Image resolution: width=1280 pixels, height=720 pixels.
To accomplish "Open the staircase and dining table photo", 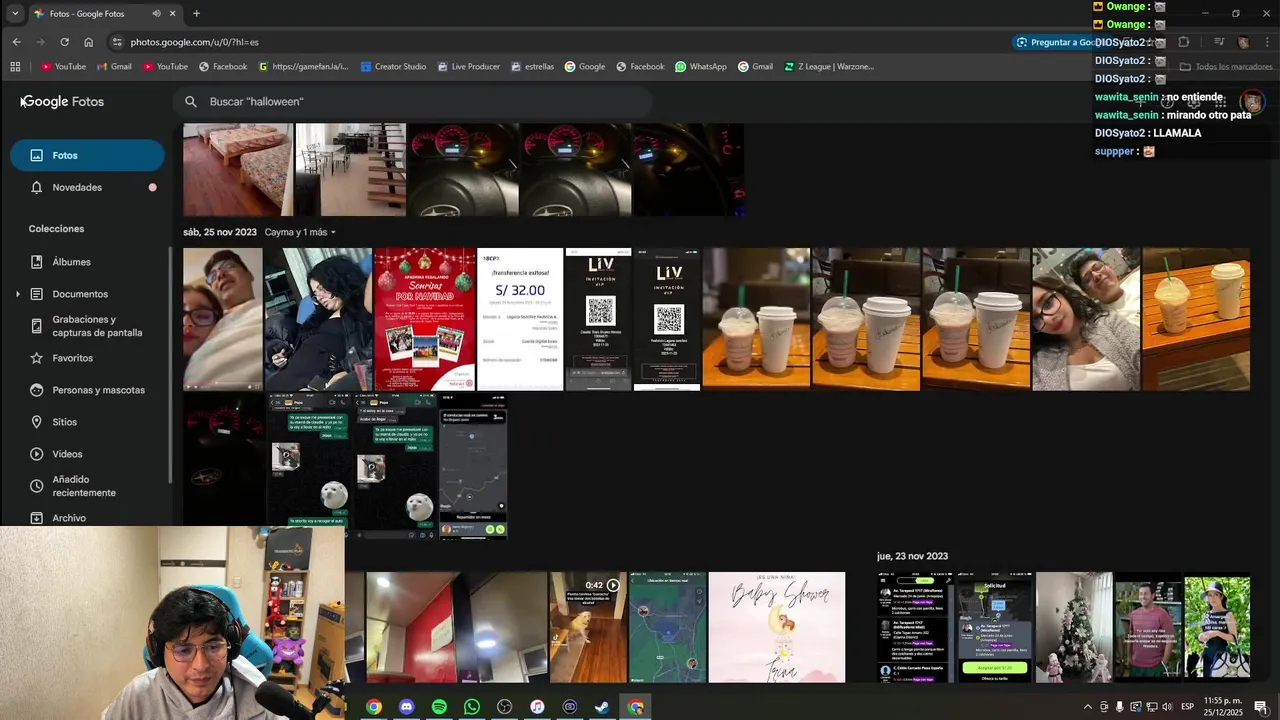I will (x=351, y=170).
